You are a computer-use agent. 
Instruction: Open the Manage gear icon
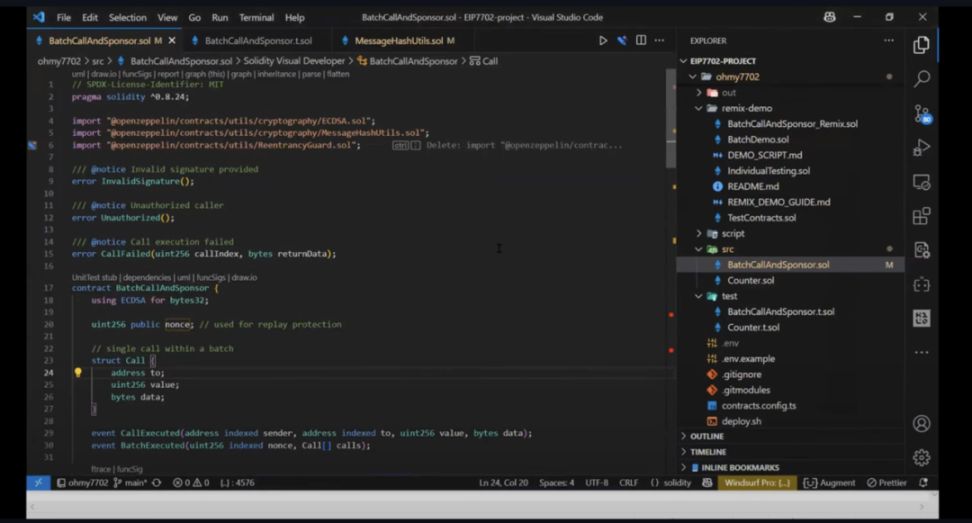point(921,457)
